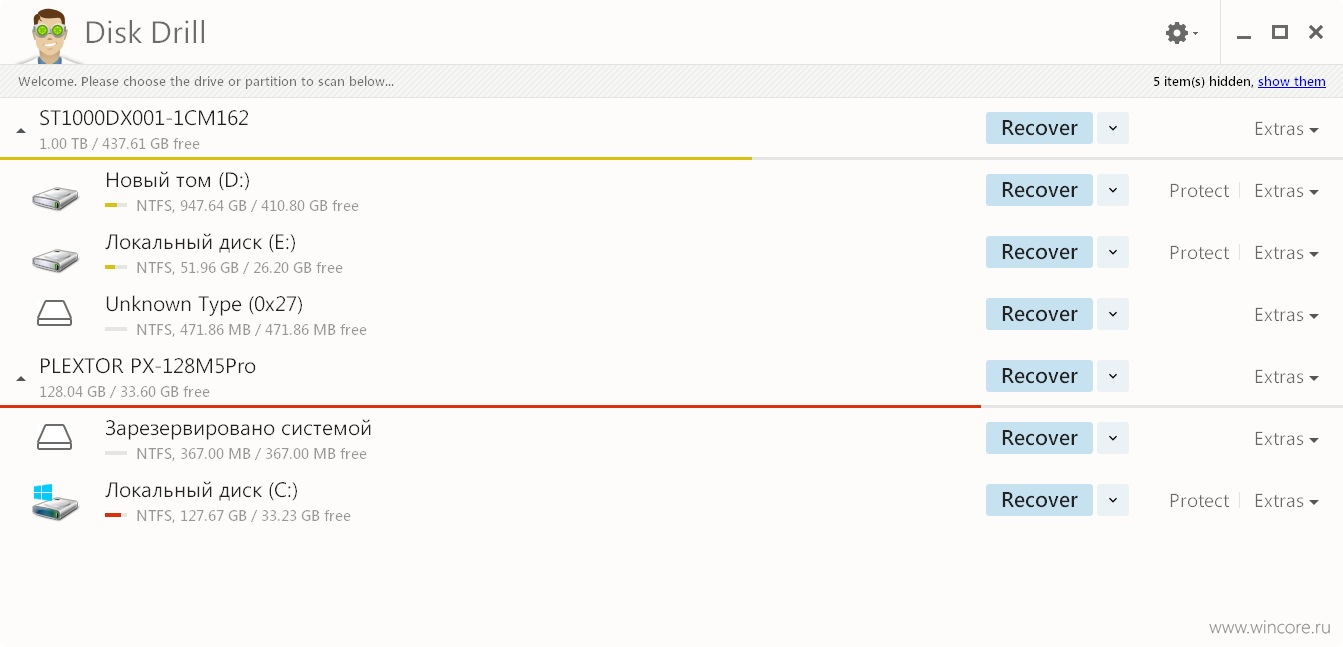Click the usage bar of Локальный диск (C:)
The height and width of the screenshot is (647, 1343).
[116, 516]
